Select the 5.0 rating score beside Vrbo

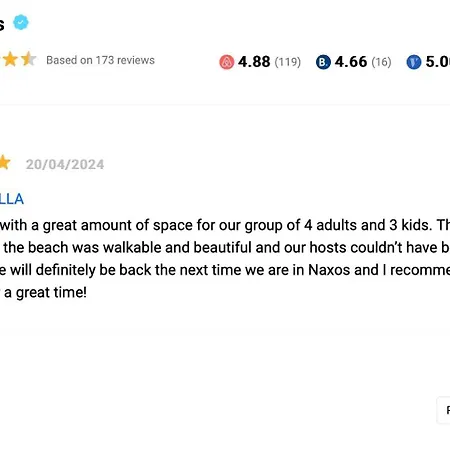[x=438, y=62]
